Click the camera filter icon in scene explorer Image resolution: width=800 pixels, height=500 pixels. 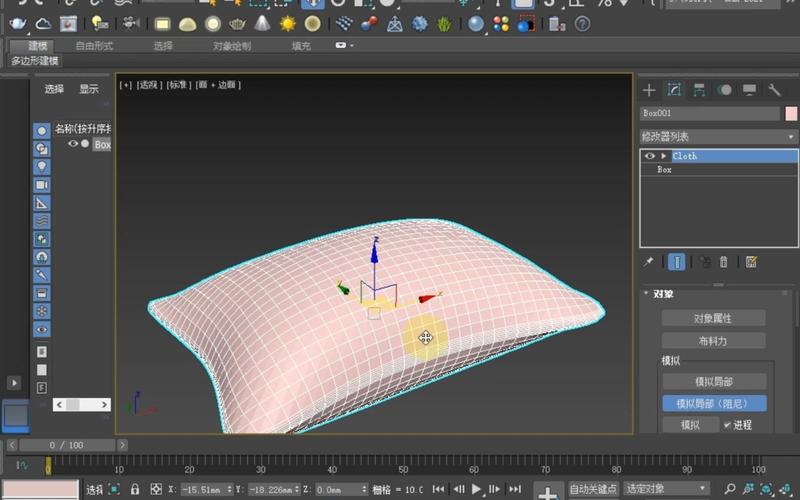pyautogui.click(x=42, y=185)
